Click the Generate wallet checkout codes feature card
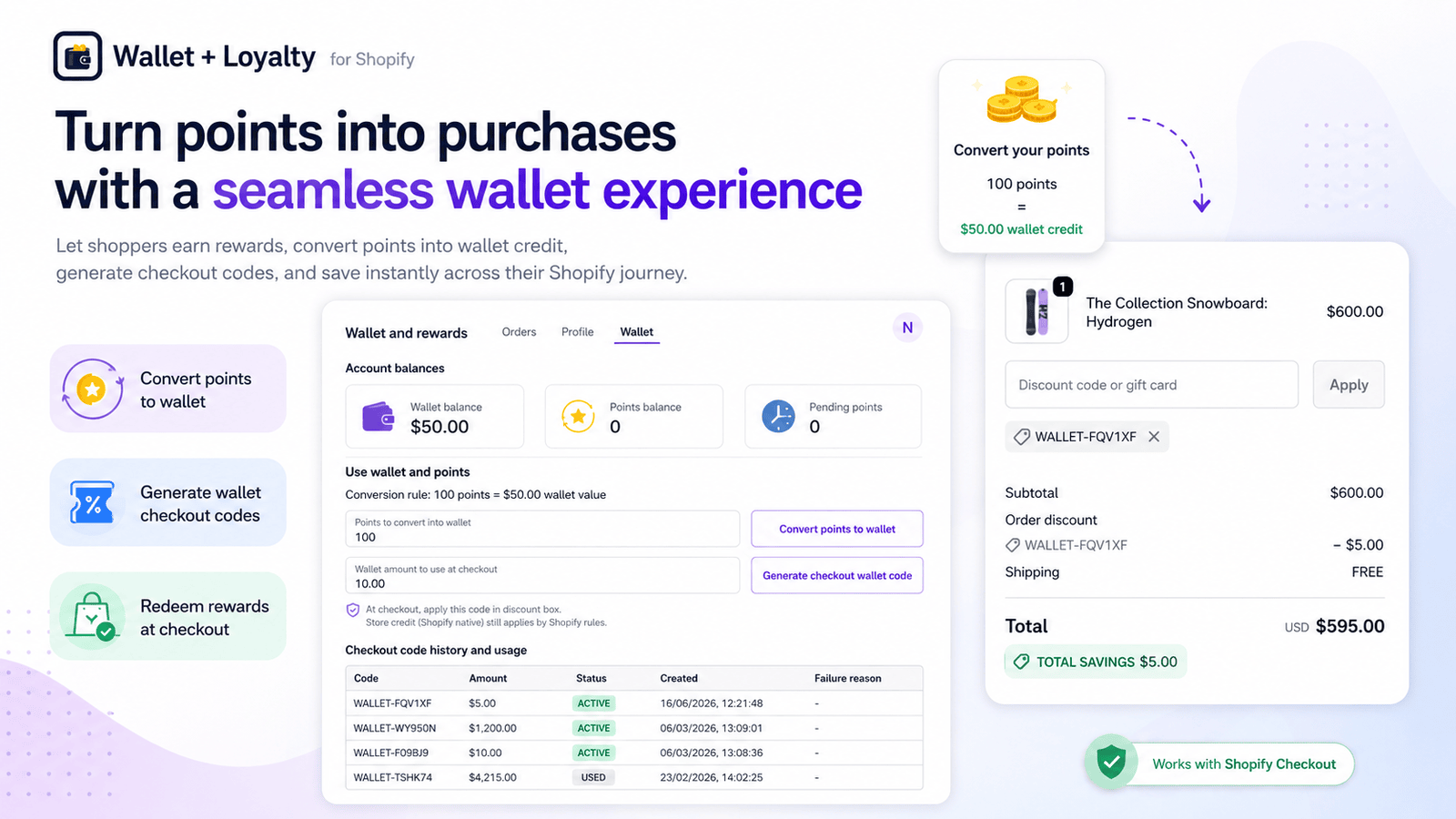Image resolution: width=1456 pixels, height=819 pixels. click(168, 502)
